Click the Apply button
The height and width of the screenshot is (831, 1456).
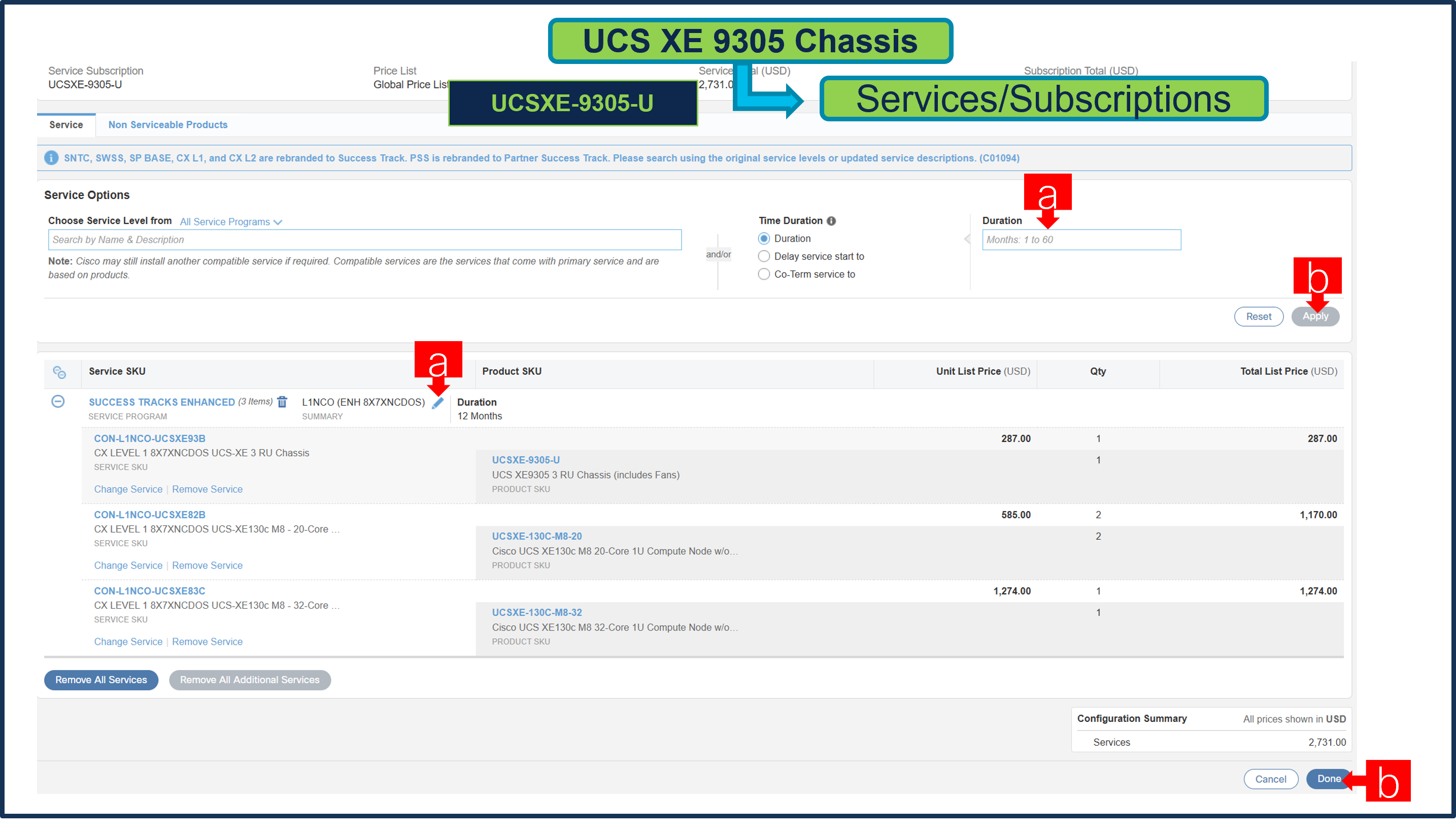pos(1315,316)
